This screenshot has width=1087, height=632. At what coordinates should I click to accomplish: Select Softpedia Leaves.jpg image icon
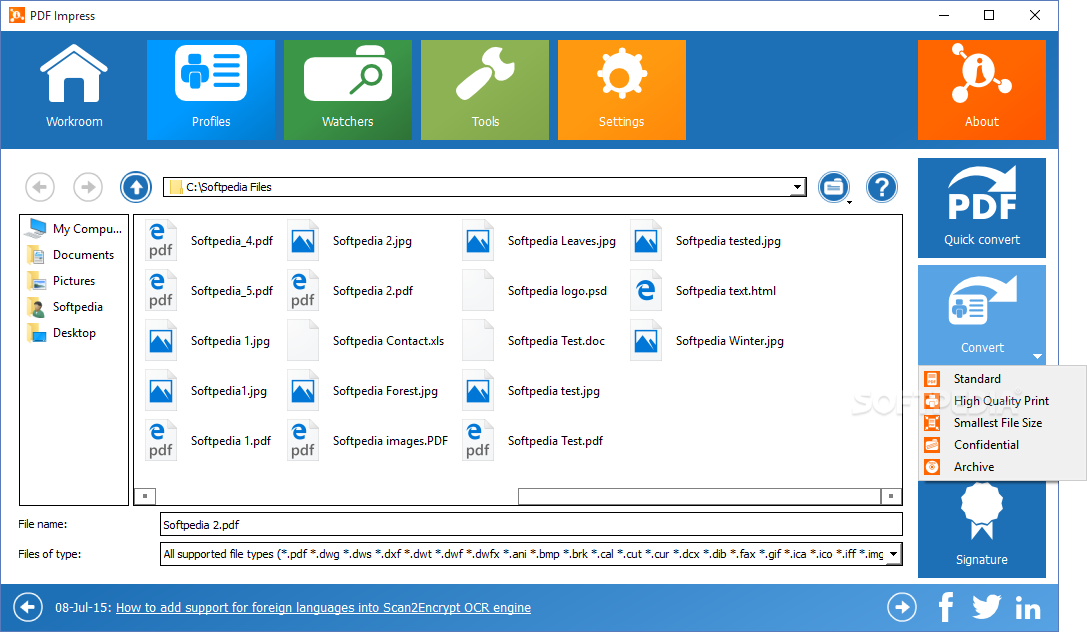[x=478, y=241]
